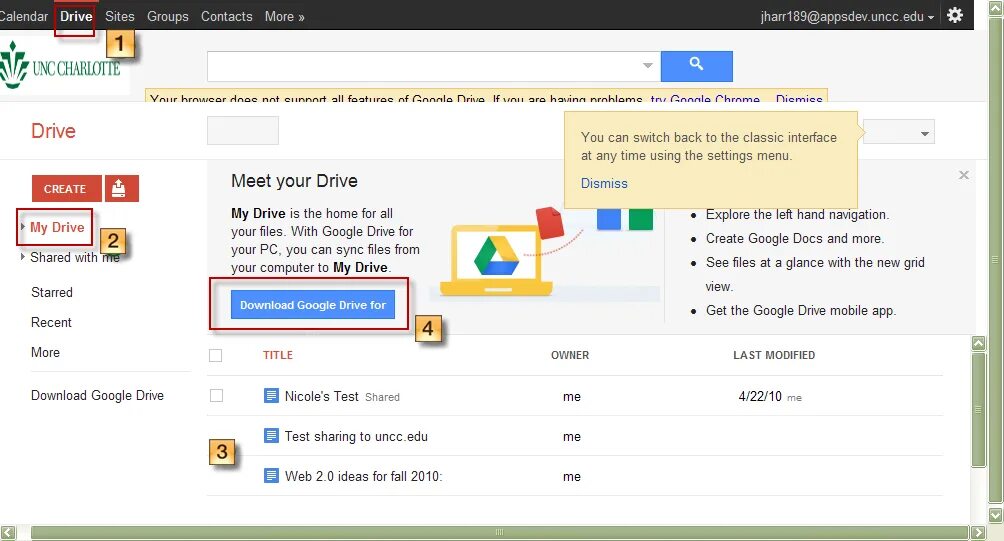
Task: Click the Drive heading
Action: coord(54,131)
